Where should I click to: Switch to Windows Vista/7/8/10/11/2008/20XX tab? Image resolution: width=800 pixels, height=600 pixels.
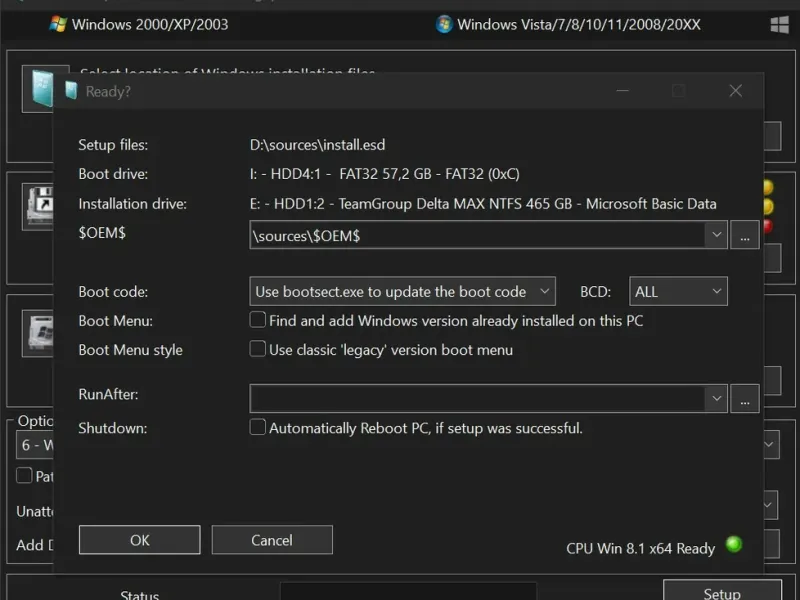tap(568, 24)
